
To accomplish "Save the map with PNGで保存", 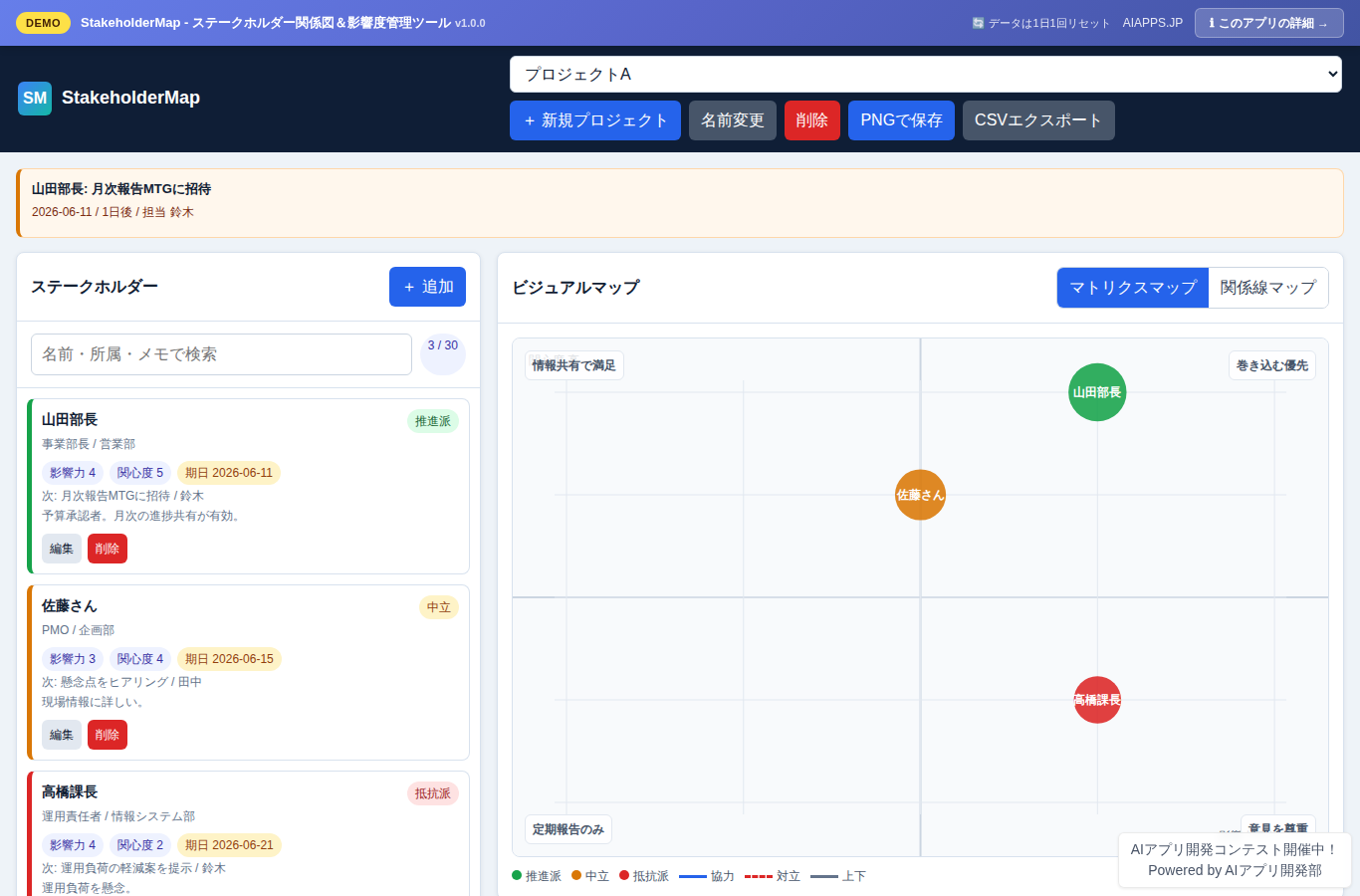I will pyautogui.click(x=901, y=120).
